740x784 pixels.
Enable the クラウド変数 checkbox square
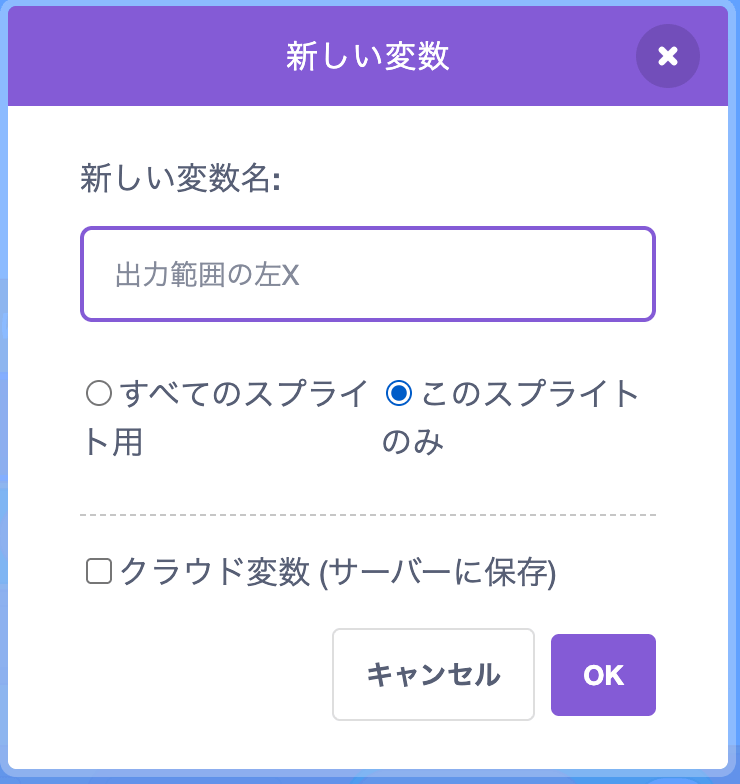pos(99,572)
